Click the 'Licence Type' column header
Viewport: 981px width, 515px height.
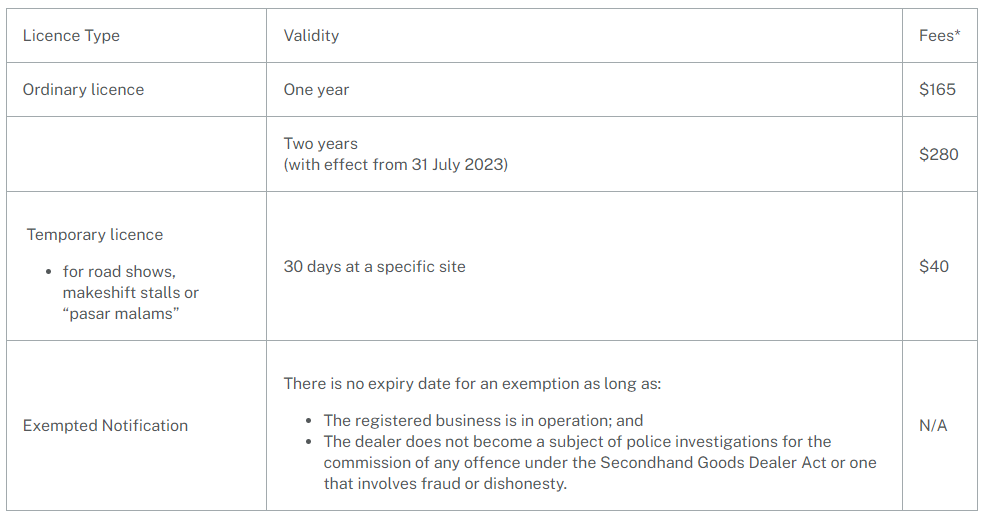click(x=71, y=36)
